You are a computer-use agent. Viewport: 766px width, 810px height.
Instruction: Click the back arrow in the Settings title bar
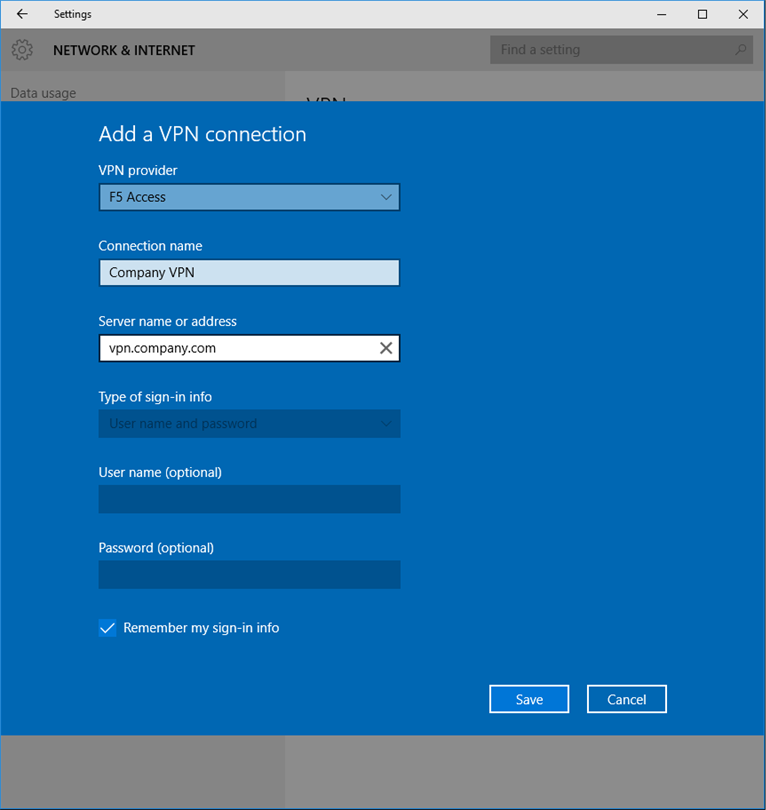click(x=22, y=14)
